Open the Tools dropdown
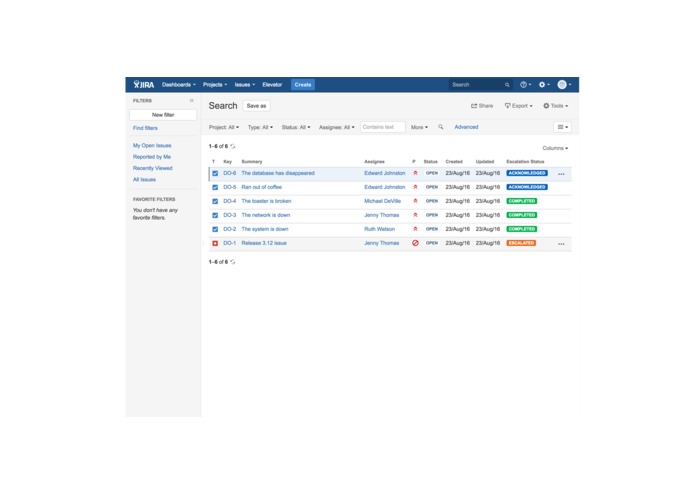 click(x=556, y=106)
